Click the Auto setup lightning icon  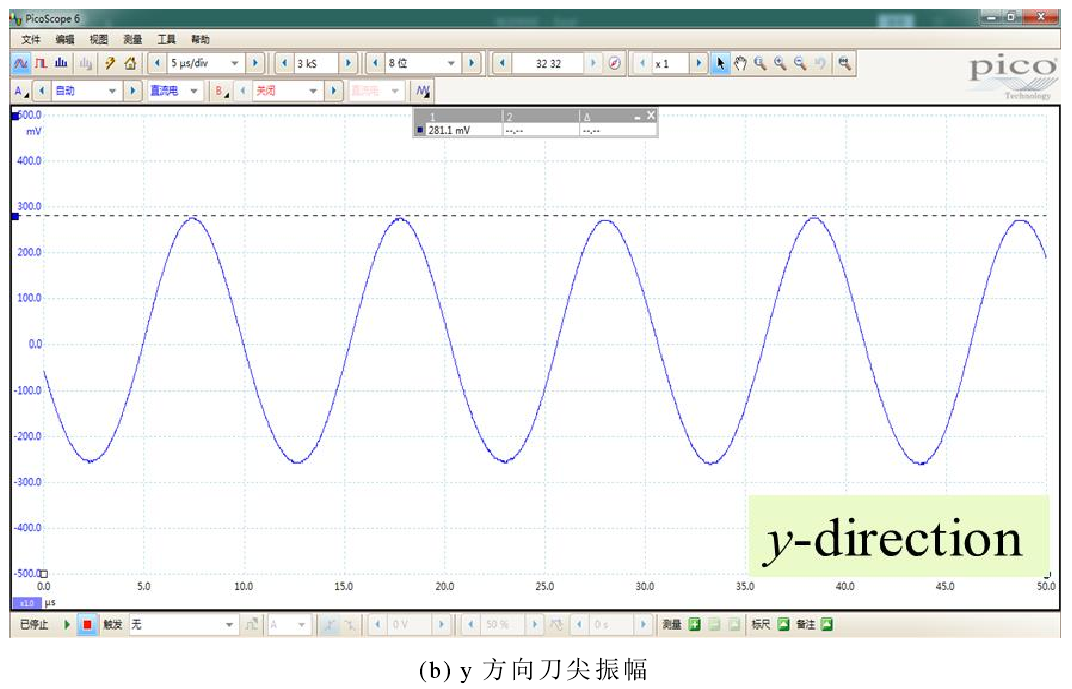(110, 63)
